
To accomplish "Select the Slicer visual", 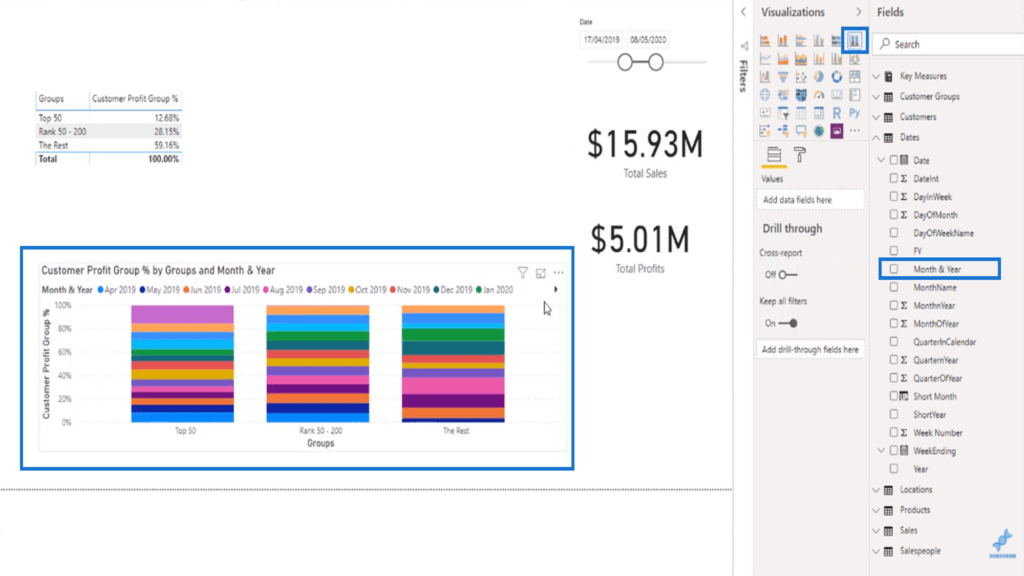I will pyautogui.click(x=782, y=114).
